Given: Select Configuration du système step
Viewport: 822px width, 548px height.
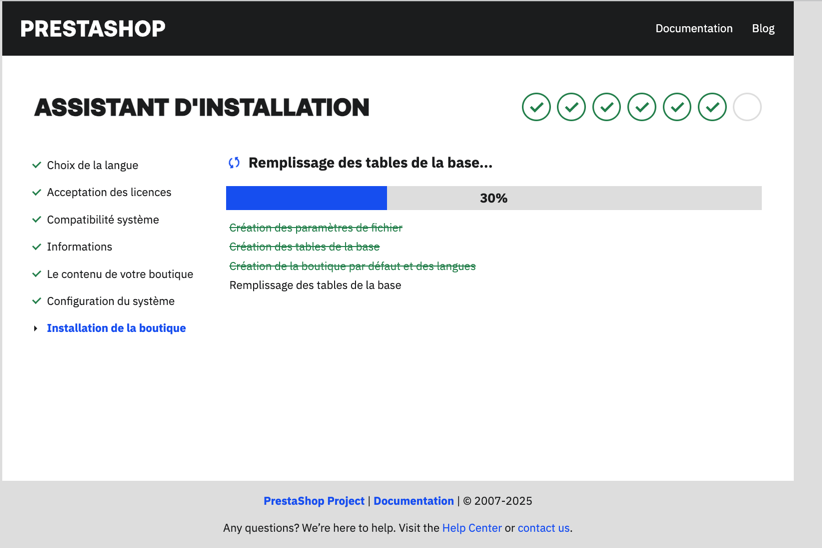Looking at the screenshot, I should coord(111,301).
